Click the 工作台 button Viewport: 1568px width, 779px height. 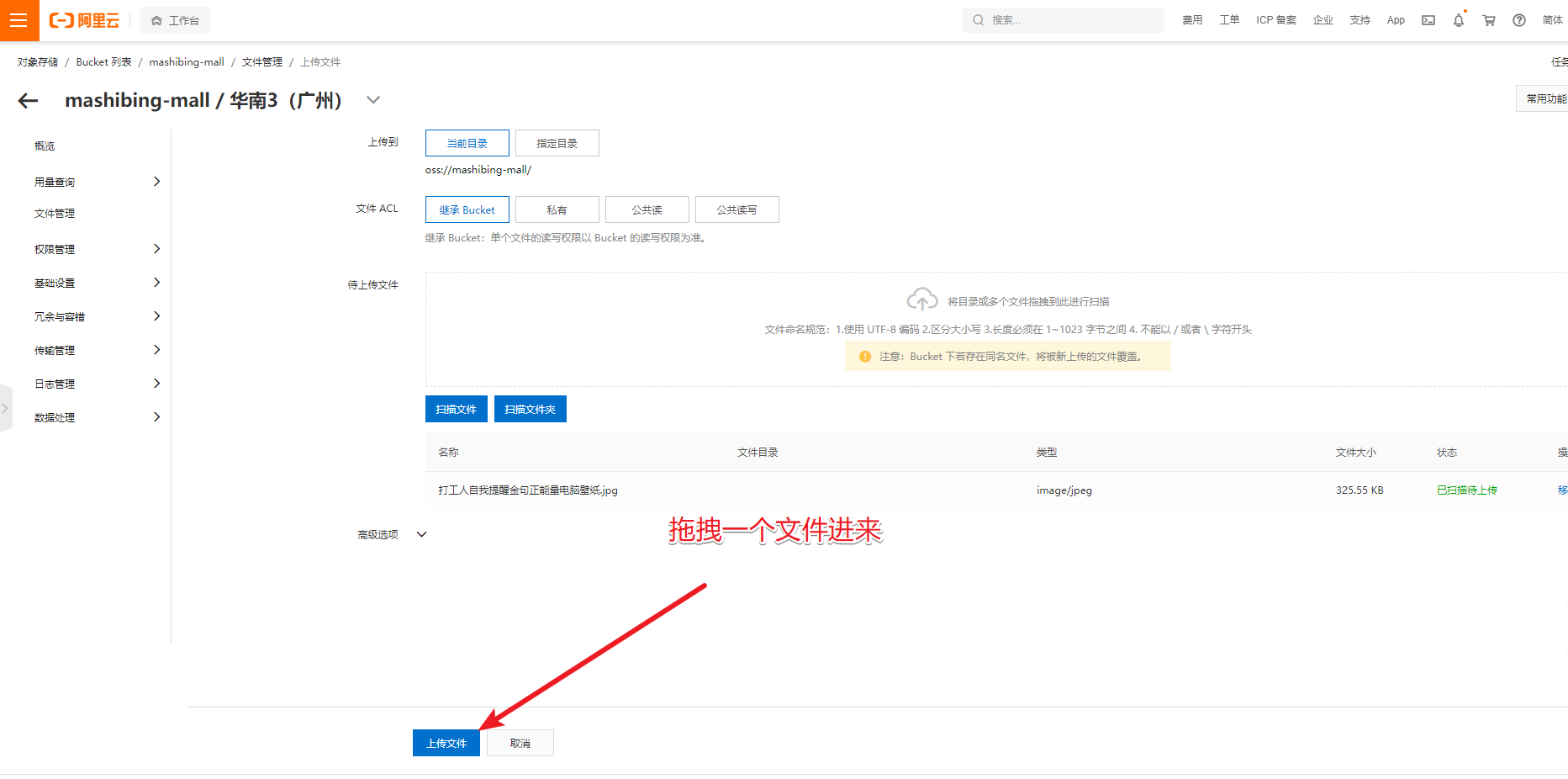point(176,20)
